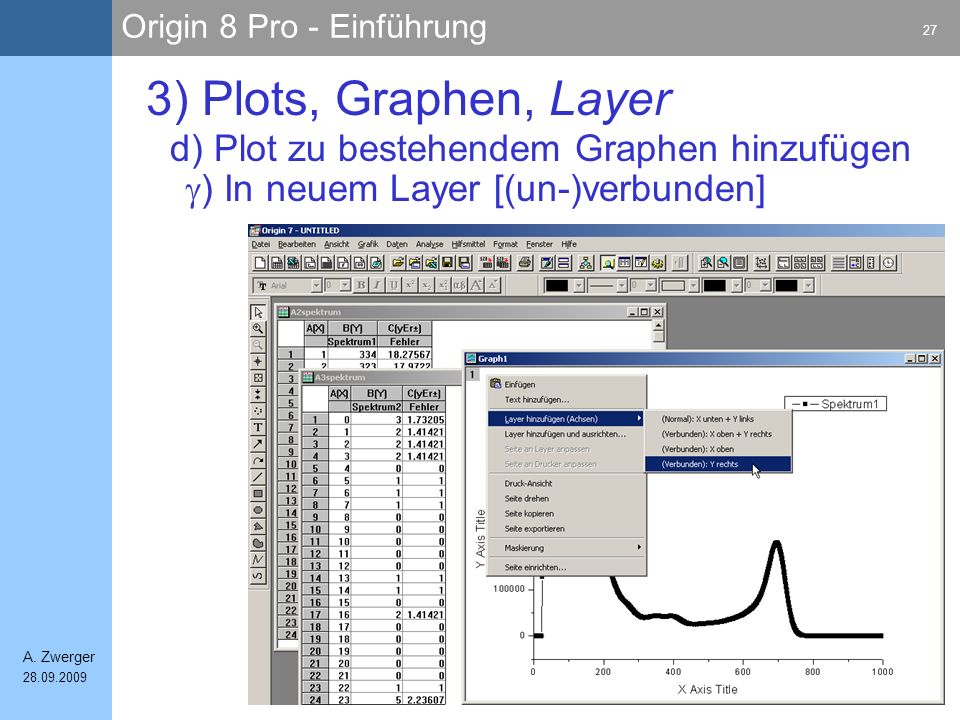Click the last black fill color swatch
The image size is (960, 720).
[x=787, y=285]
